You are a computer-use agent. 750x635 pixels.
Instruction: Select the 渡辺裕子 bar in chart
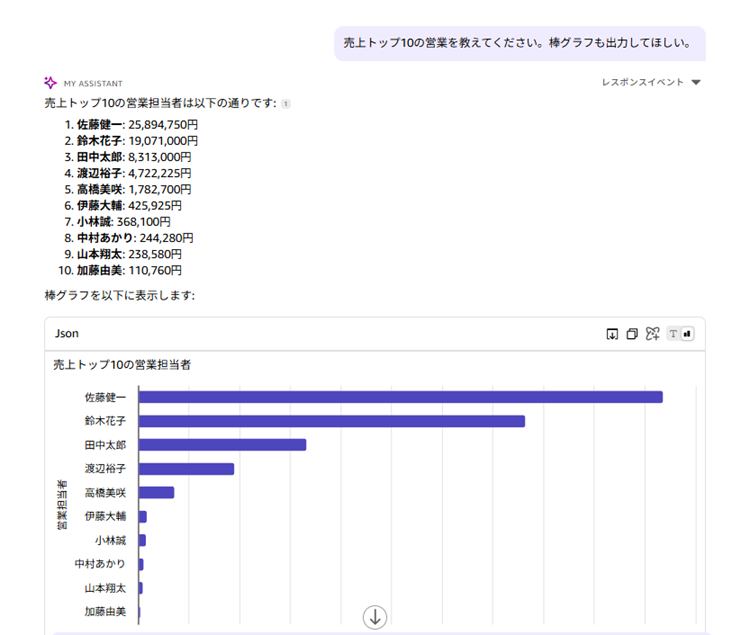pyautogui.click(x=186, y=469)
